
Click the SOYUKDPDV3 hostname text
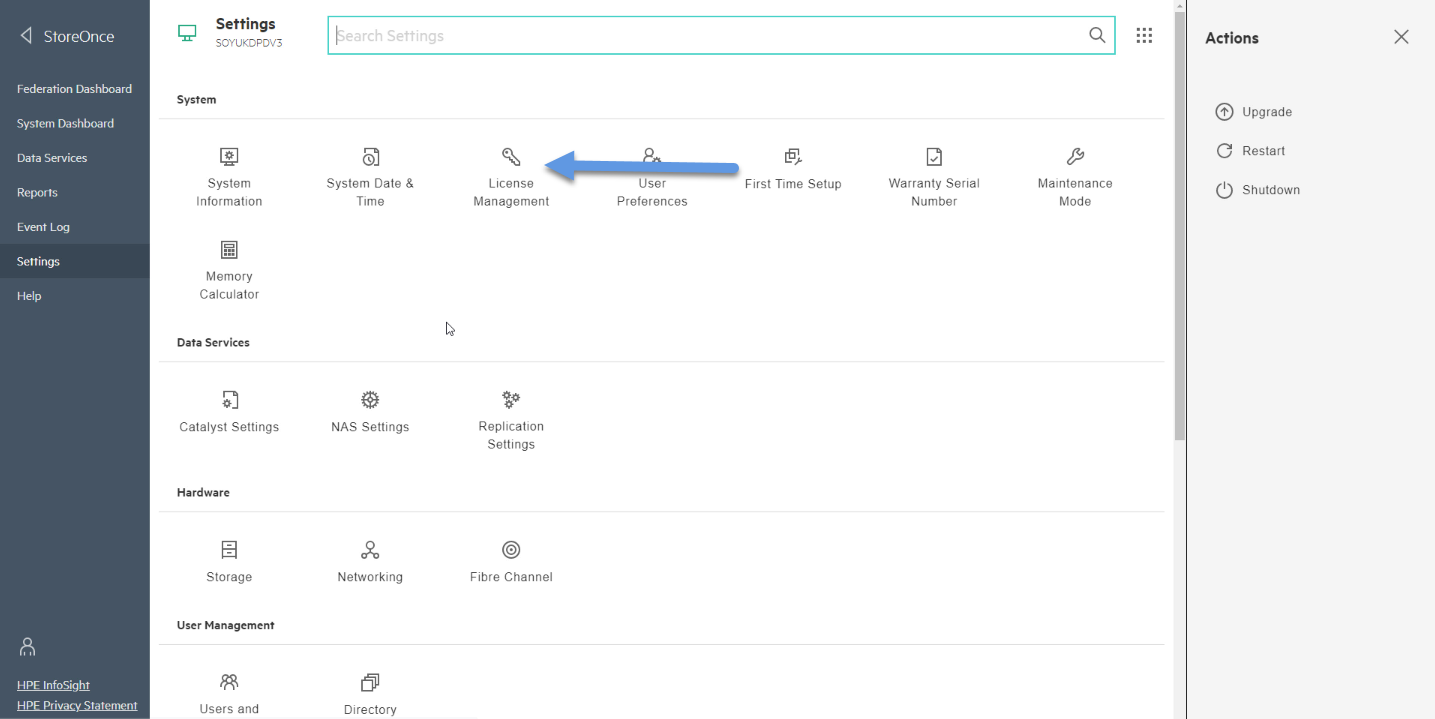[x=249, y=44]
